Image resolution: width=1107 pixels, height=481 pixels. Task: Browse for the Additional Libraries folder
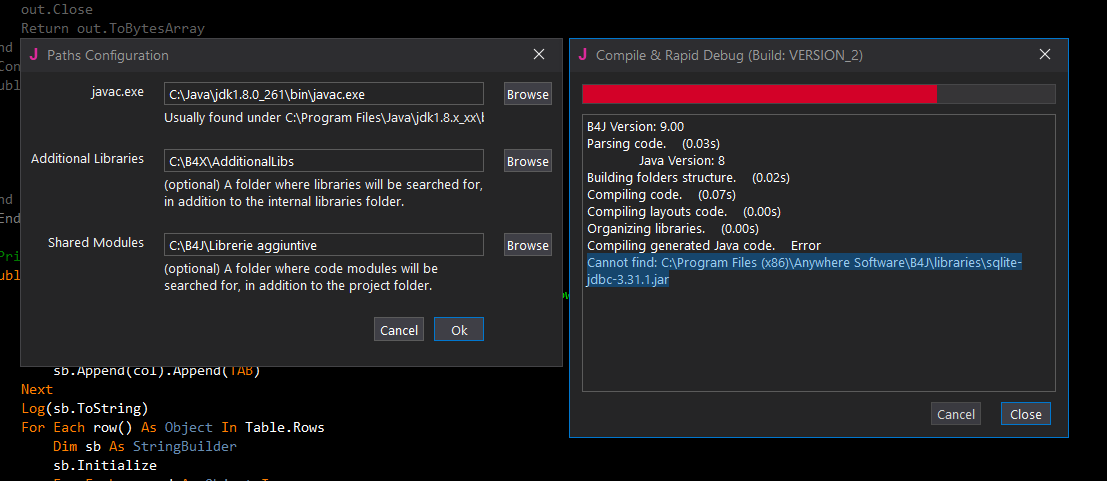pyautogui.click(x=527, y=161)
